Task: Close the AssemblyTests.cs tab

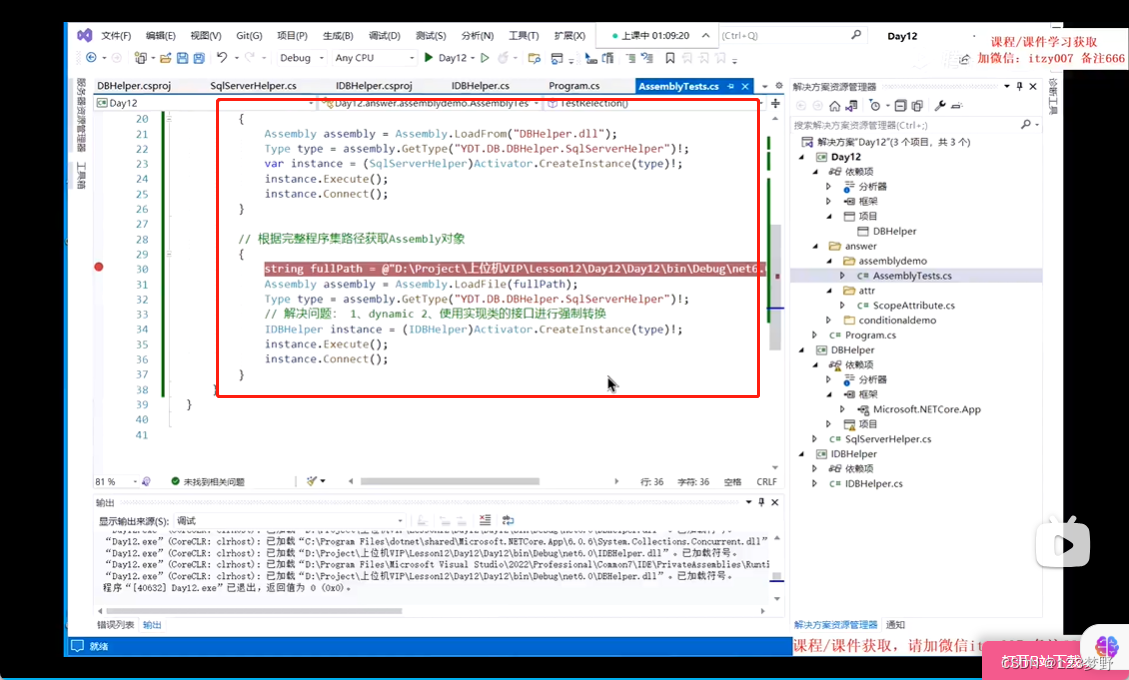Action: (745, 86)
